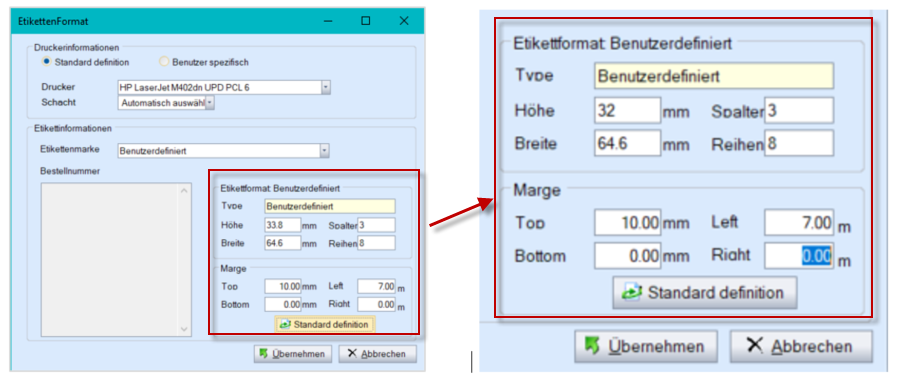Viewport: 897px width, 379px height.
Task: Close the EtikettenFormat window
Action: [404, 21]
